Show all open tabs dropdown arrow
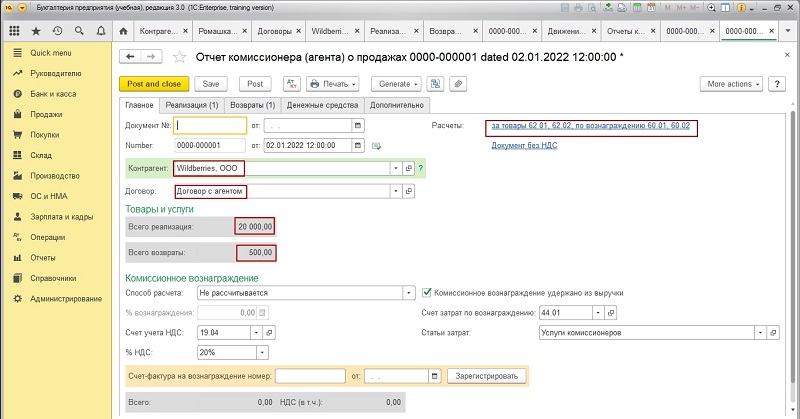The width and height of the screenshot is (800, 419). (x=787, y=31)
